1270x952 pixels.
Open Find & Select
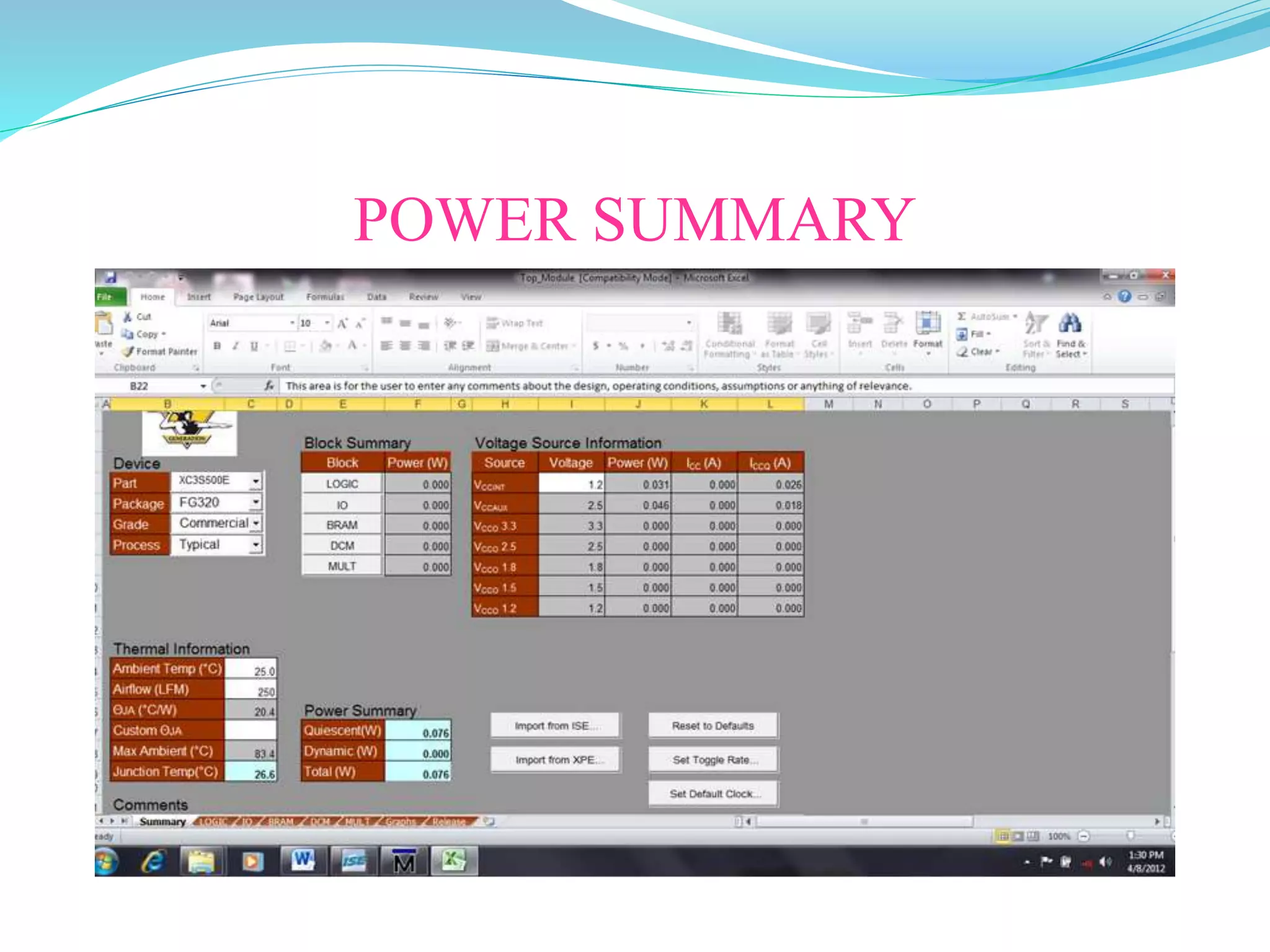click(x=1071, y=335)
